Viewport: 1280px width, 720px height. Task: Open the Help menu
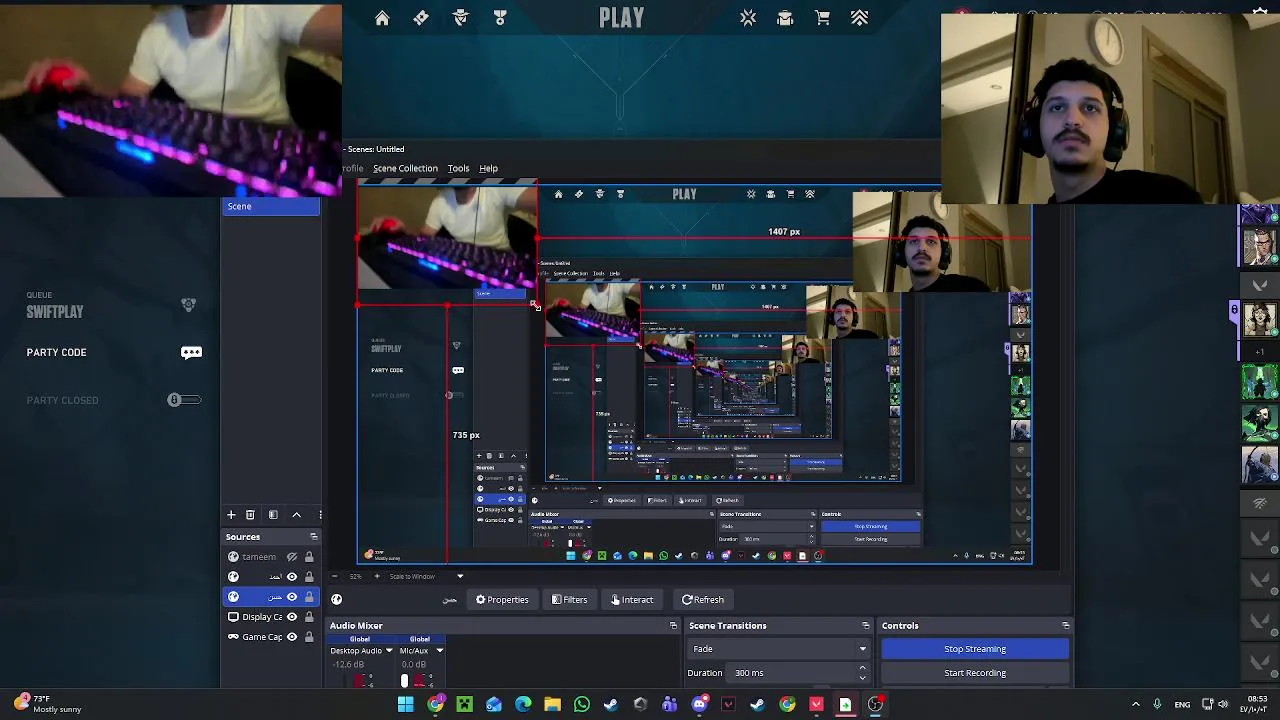pyautogui.click(x=488, y=168)
